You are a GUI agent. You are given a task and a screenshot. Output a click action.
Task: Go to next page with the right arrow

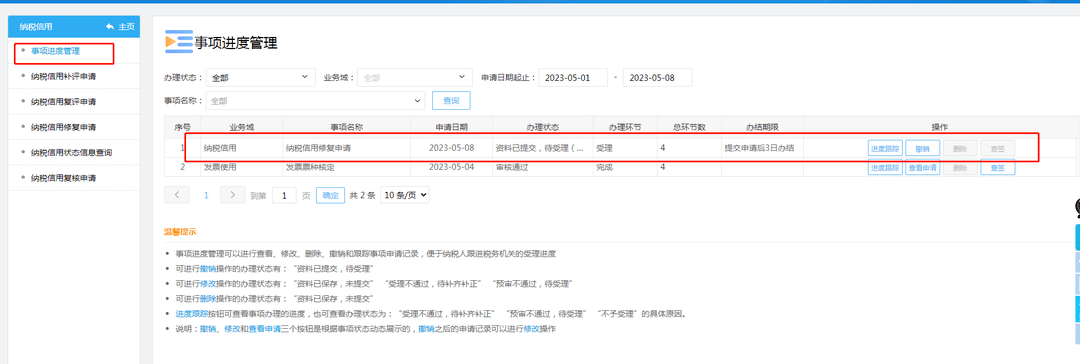pos(233,195)
